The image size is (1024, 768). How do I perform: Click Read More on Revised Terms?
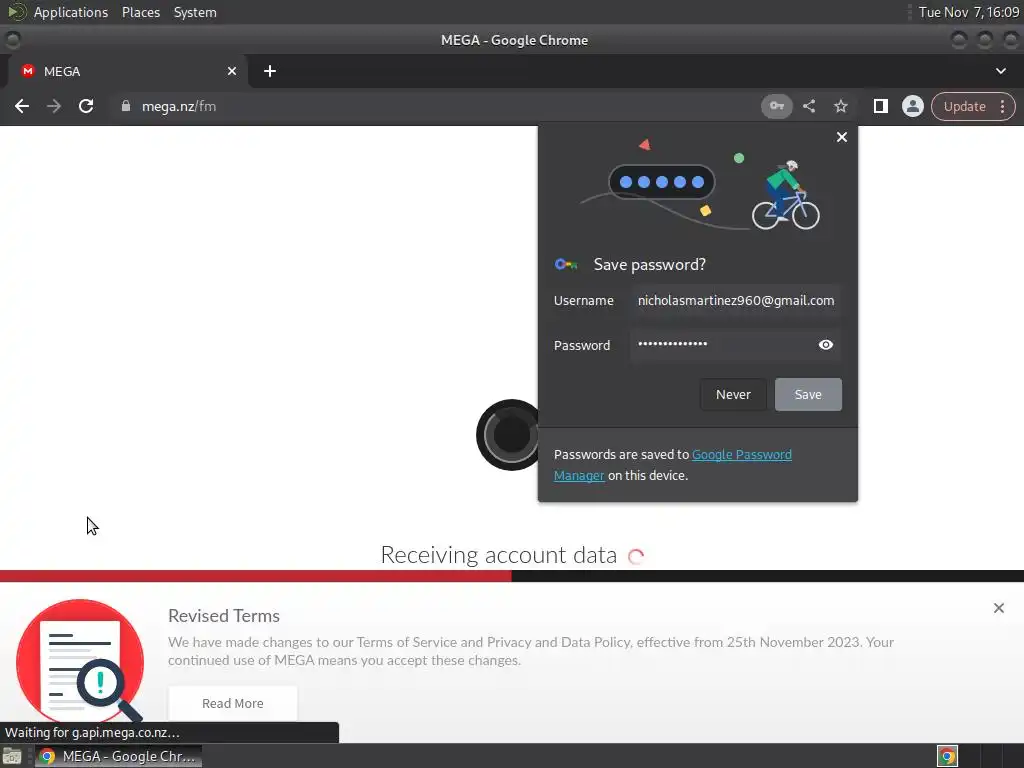pos(232,703)
